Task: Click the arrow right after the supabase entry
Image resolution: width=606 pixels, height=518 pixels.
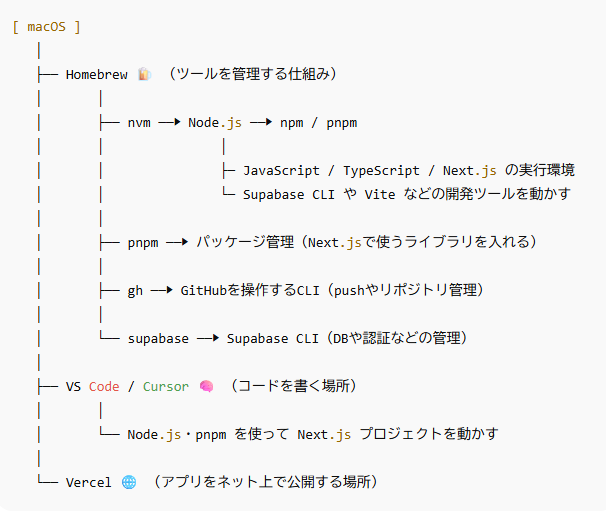Action: click(x=208, y=338)
